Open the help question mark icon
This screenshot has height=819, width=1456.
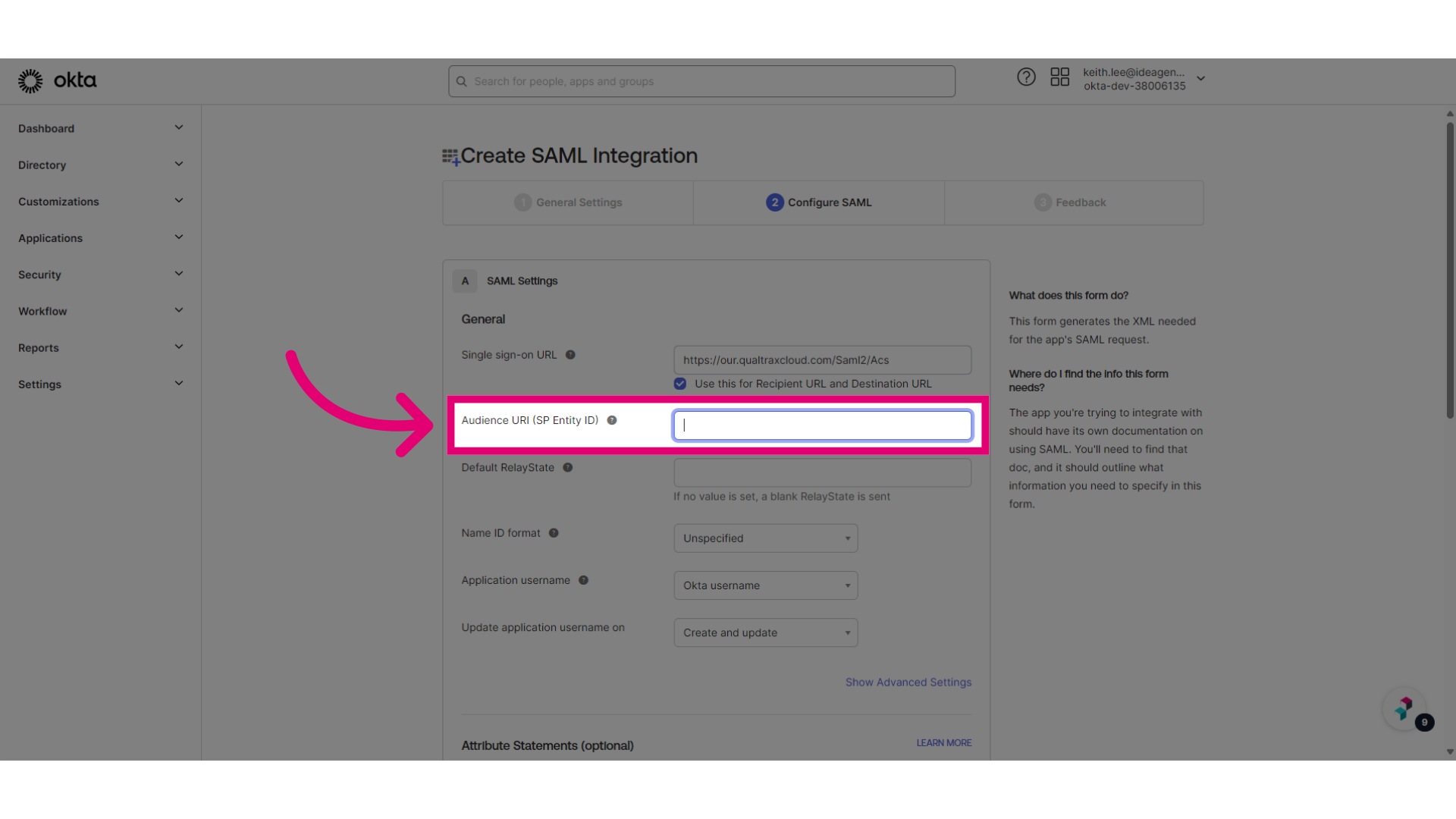pos(1026,77)
